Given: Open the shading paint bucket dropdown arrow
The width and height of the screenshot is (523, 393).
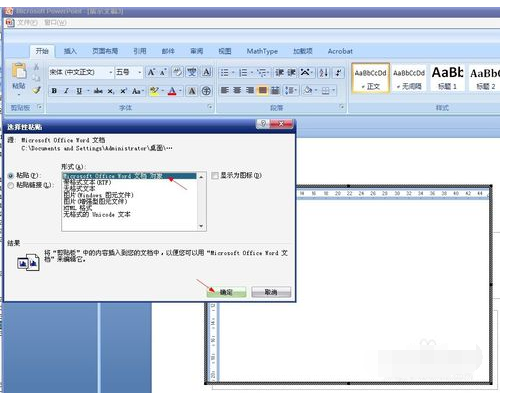Looking at the screenshot, I should (316, 90).
